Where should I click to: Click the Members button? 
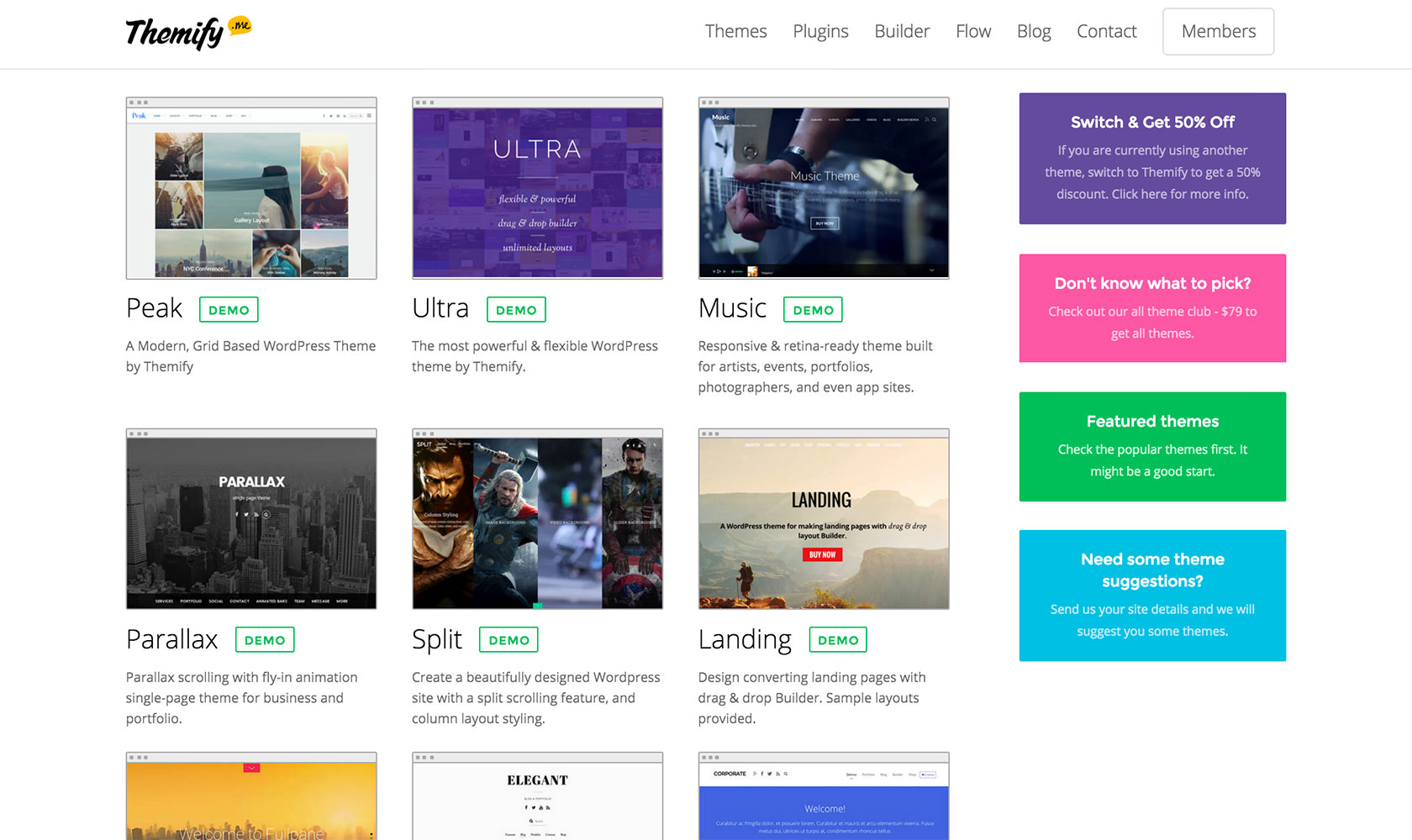click(1218, 31)
